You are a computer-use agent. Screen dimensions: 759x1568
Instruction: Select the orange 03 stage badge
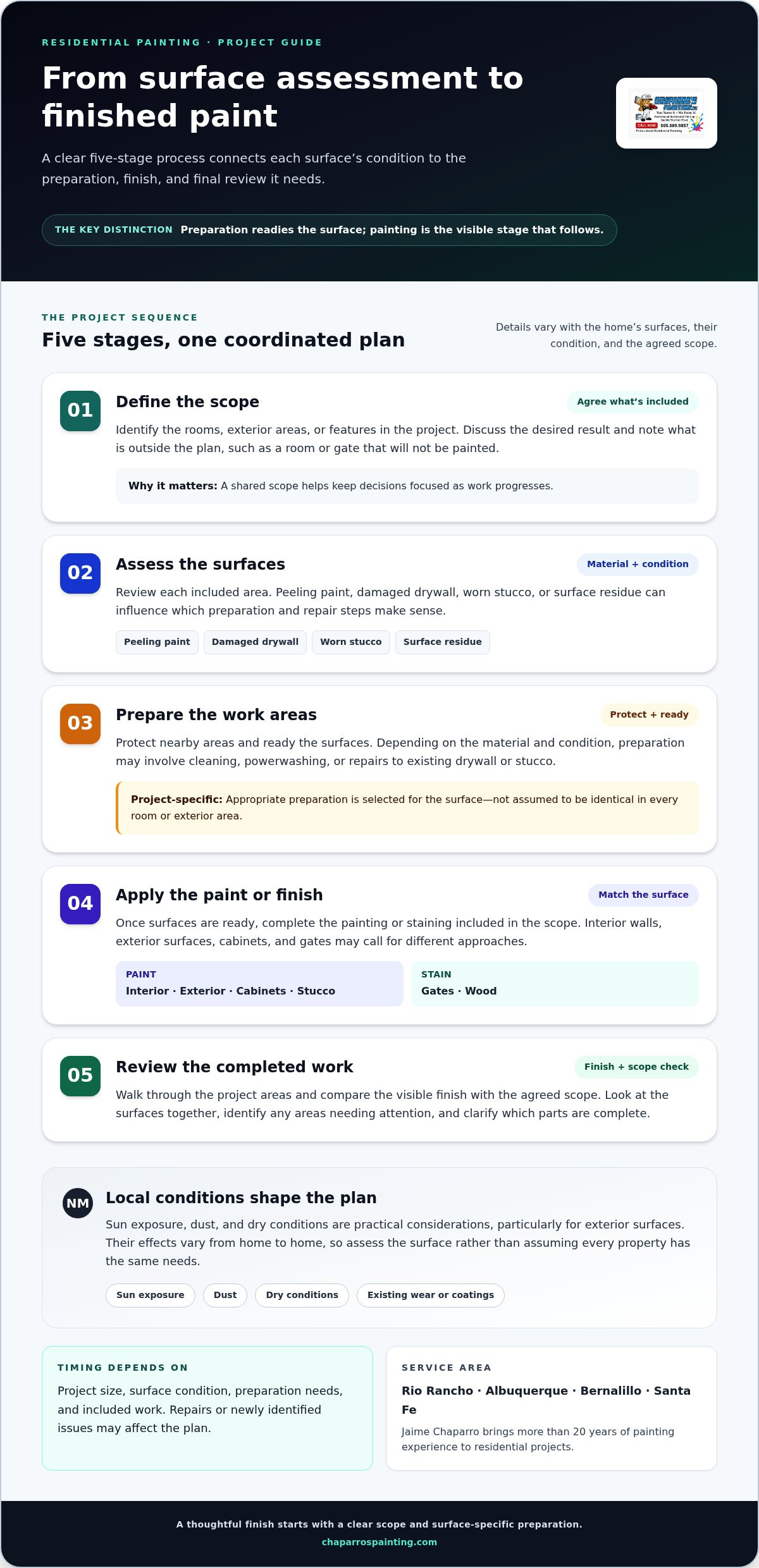tap(80, 724)
